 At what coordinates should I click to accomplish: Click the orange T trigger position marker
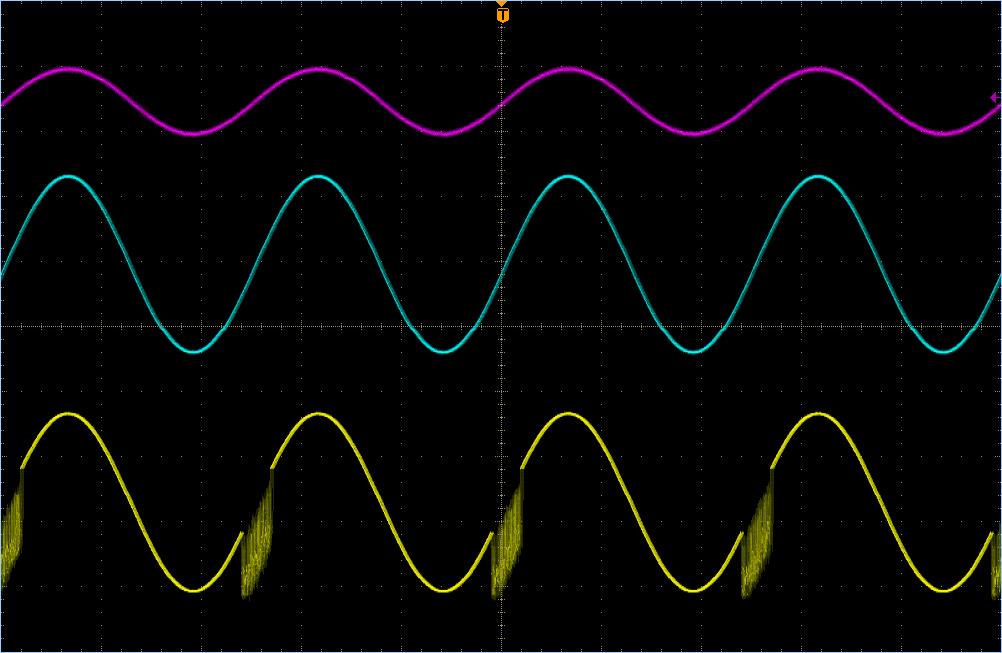coord(502,15)
